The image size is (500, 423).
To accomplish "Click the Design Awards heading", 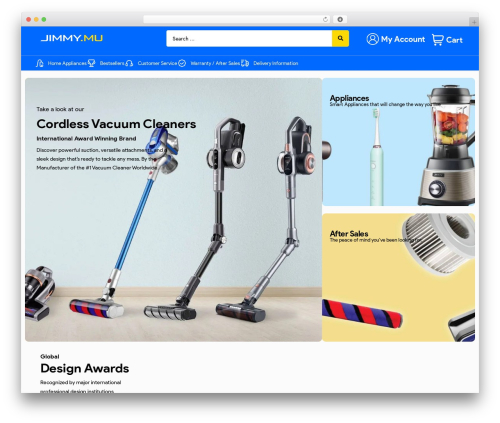I will [85, 368].
